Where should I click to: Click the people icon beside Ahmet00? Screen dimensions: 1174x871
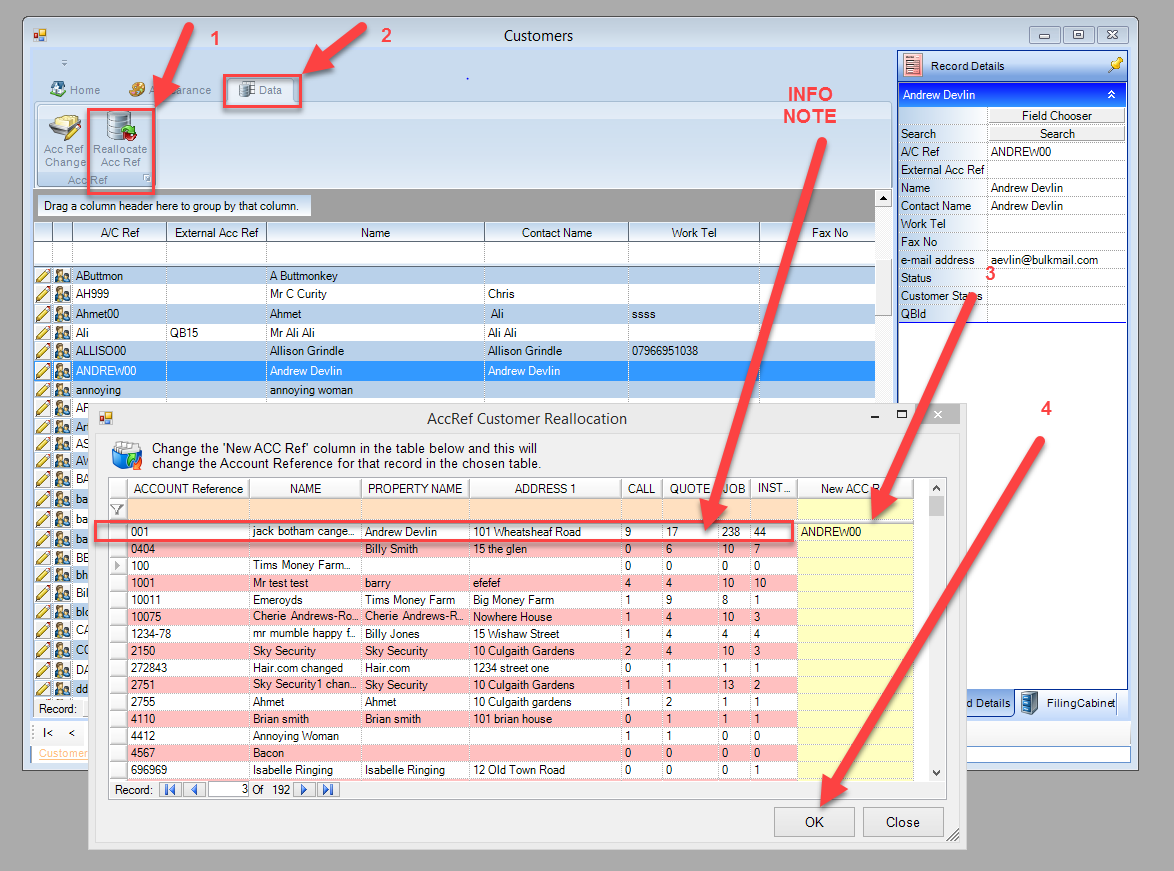pos(63,314)
